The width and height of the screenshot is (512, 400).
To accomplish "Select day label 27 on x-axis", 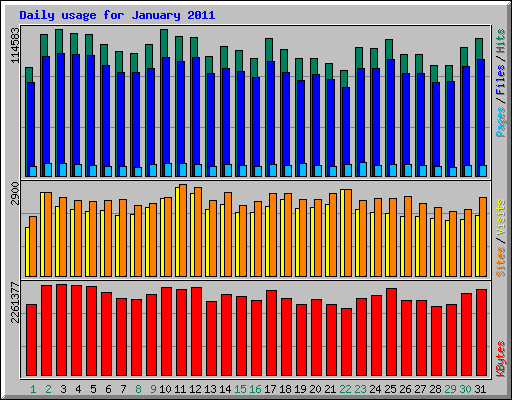I will [420, 389].
